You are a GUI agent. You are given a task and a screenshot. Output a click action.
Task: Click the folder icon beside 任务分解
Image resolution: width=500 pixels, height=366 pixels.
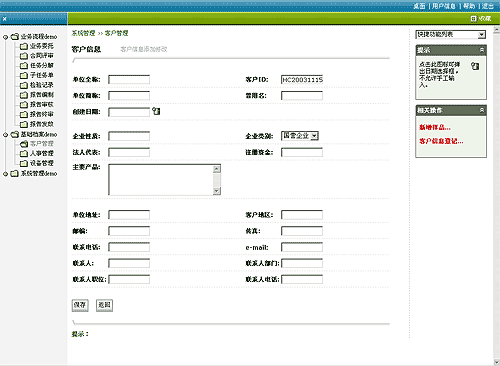tap(24, 66)
